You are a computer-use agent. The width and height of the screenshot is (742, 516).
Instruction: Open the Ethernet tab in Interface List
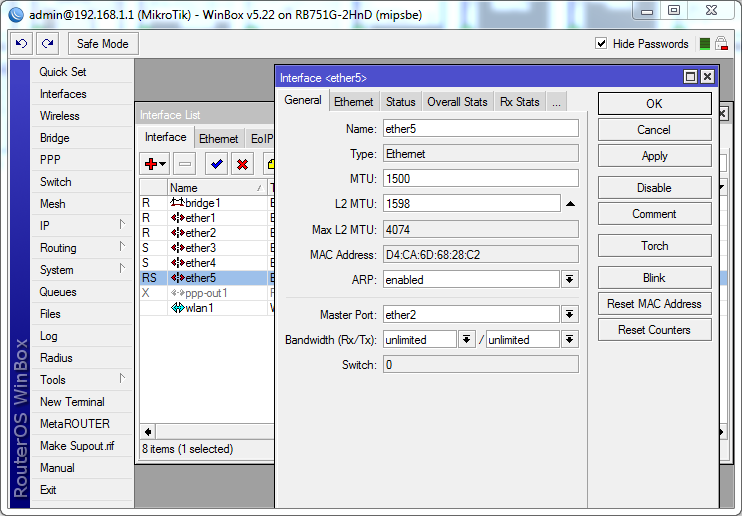(218, 139)
